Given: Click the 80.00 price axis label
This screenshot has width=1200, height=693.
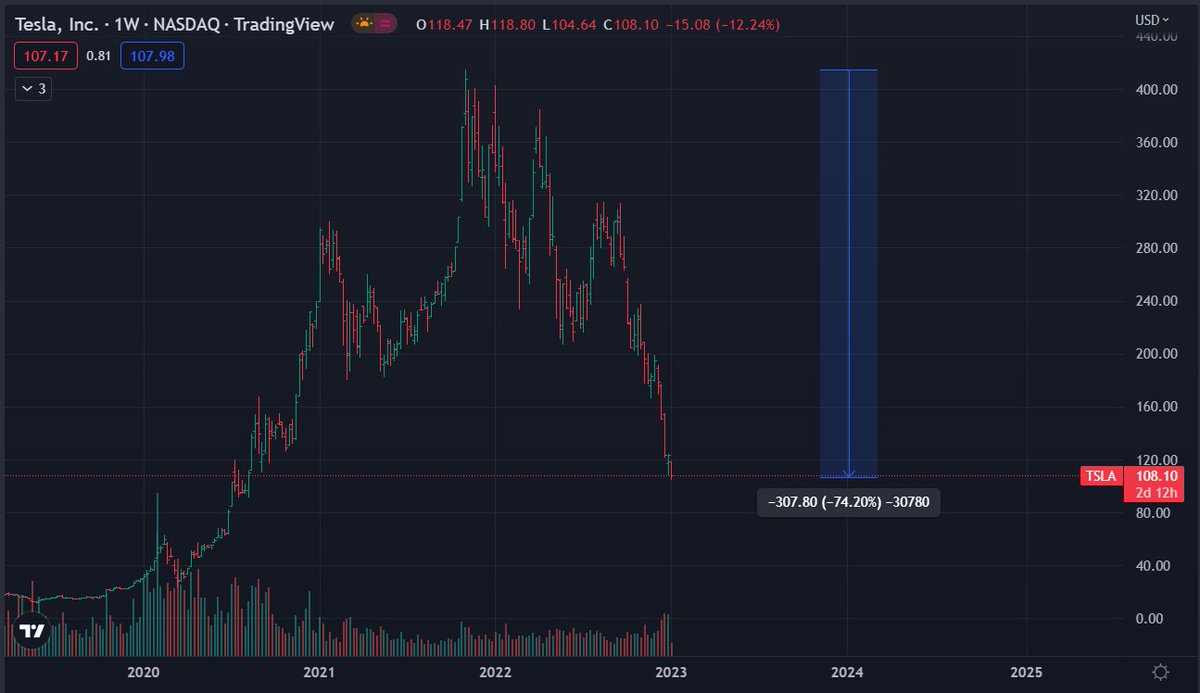Looking at the screenshot, I should point(1151,512).
